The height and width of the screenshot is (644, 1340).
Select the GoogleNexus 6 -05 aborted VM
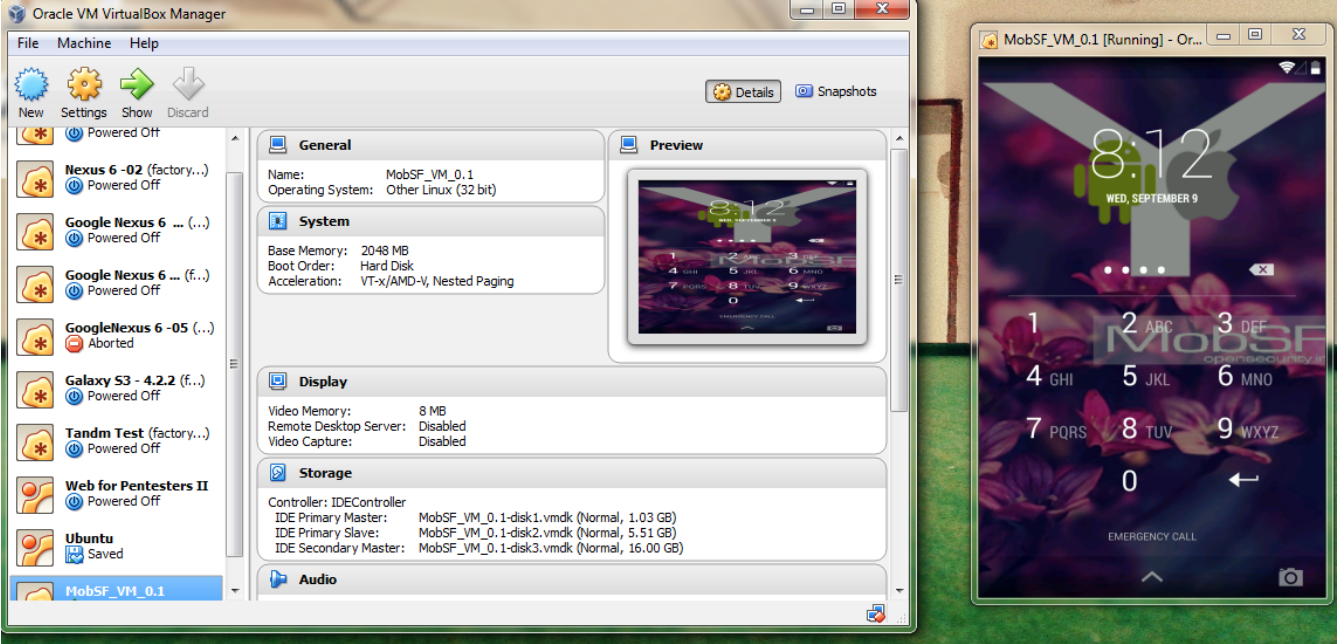coord(117,335)
